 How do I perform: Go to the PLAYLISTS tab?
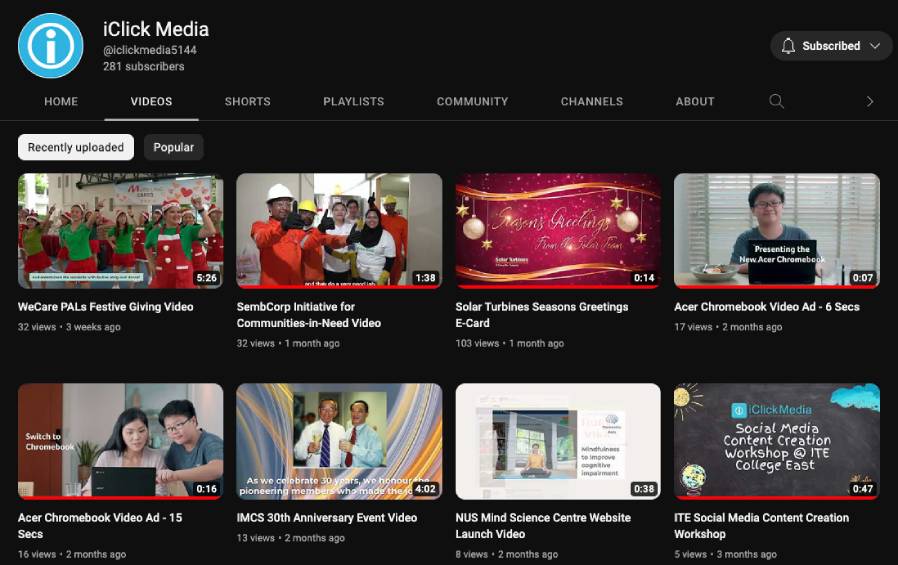point(353,101)
